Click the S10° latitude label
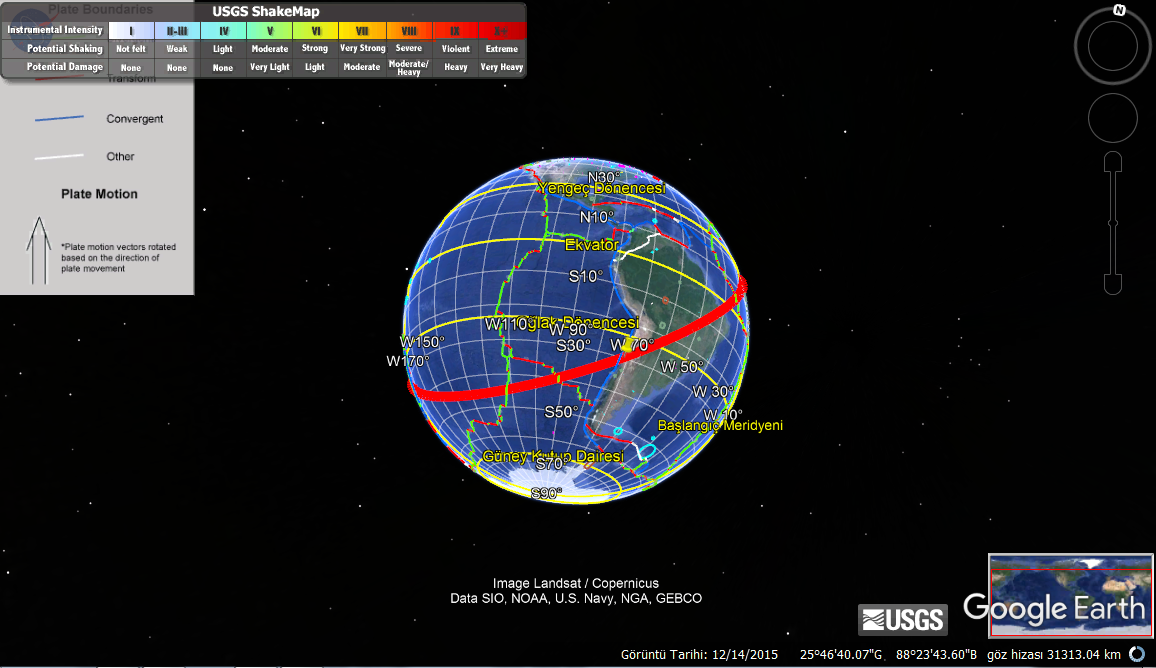This screenshot has width=1156, height=668. coord(586,276)
